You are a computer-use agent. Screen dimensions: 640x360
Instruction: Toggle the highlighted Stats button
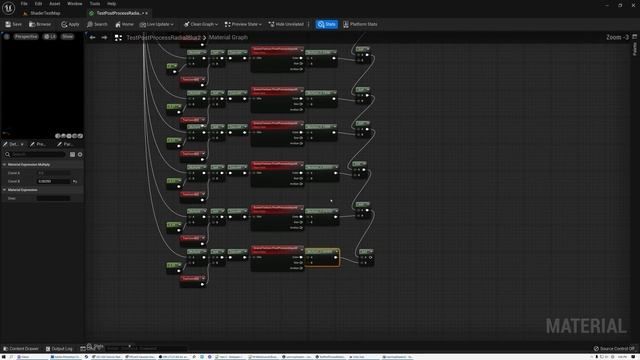coord(327,24)
